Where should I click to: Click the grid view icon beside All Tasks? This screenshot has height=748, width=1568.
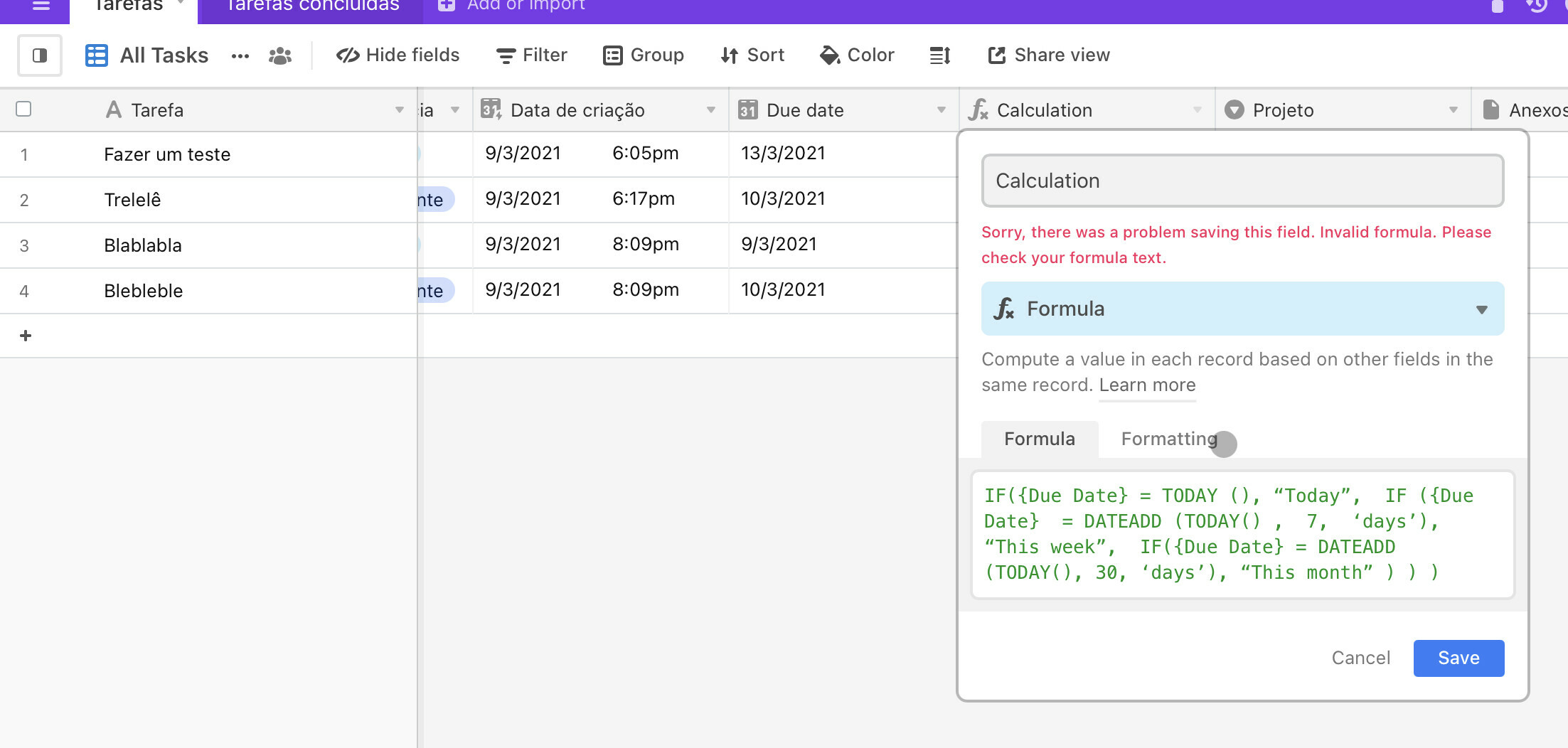96,55
